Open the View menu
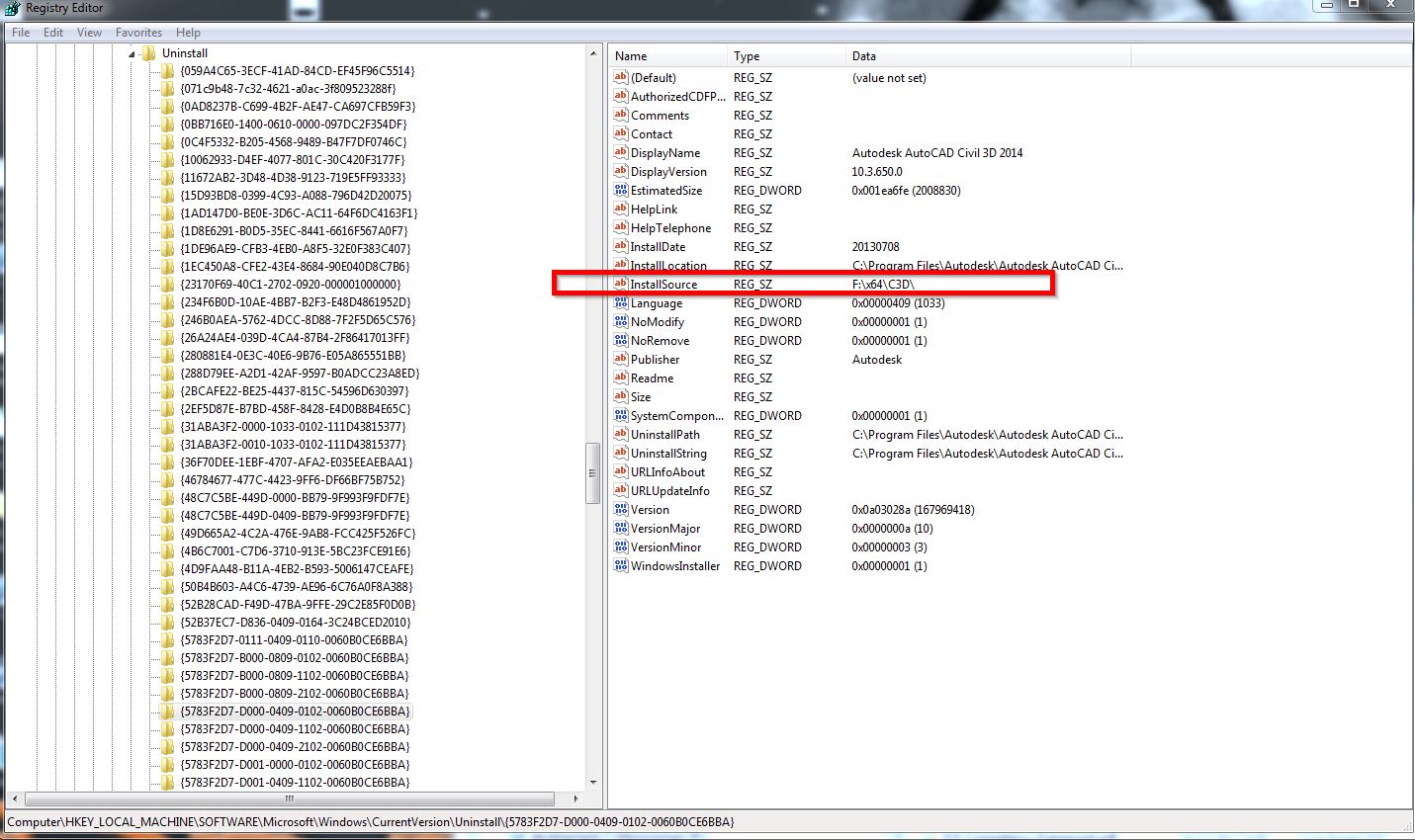Image resolution: width=1415 pixels, height=840 pixels. [89, 33]
